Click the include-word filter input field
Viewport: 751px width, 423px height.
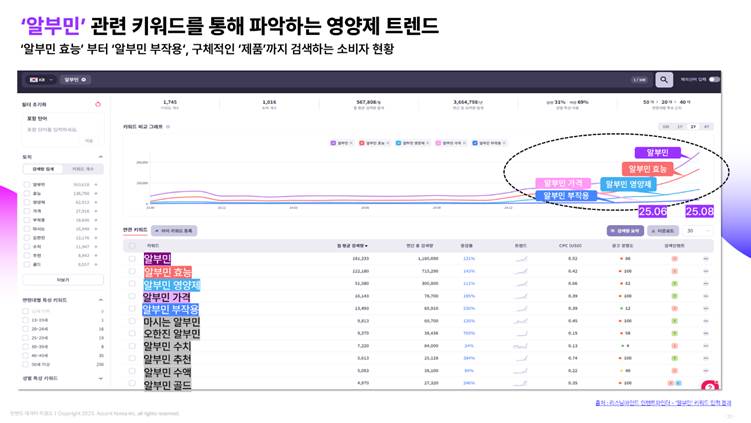coord(56,129)
